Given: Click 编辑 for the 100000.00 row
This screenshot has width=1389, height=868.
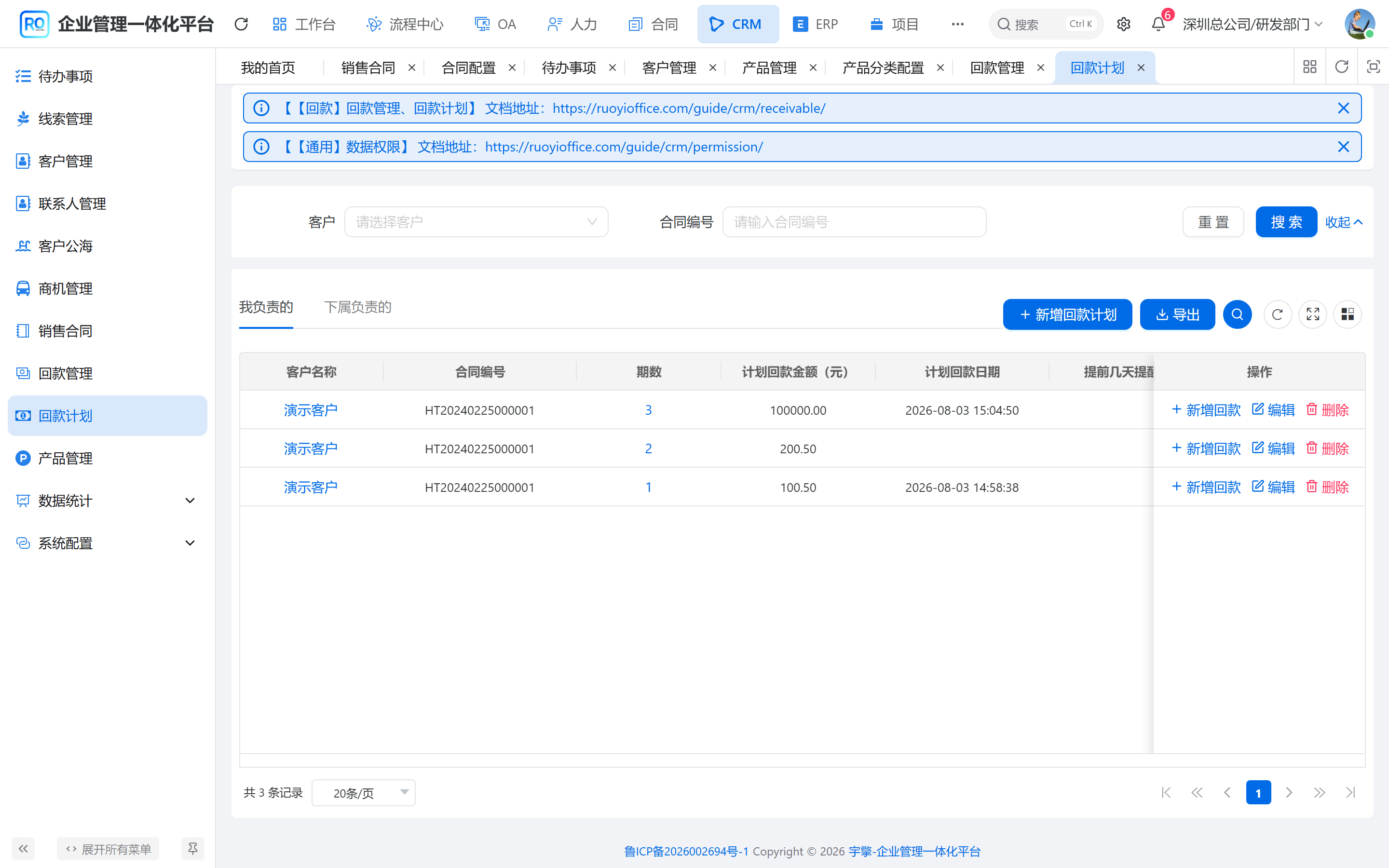Looking at the screenshot, I should (x=1273, y=410).
